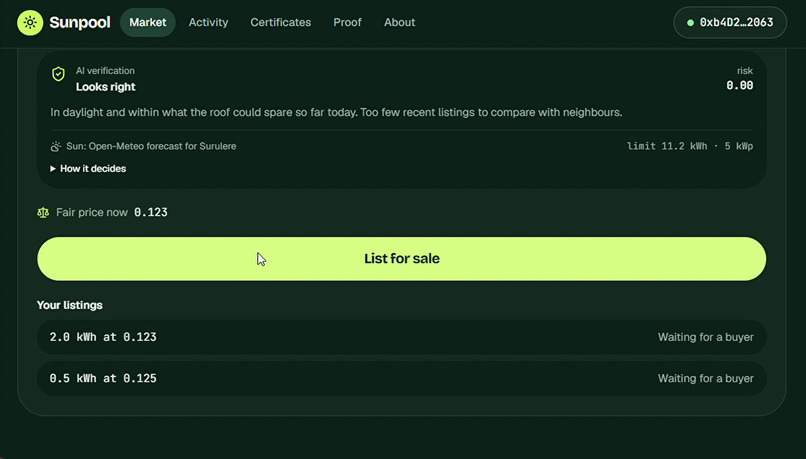The image size is (806, 459).
Task: Go to the Certificates tab
Action: point(281,23)
